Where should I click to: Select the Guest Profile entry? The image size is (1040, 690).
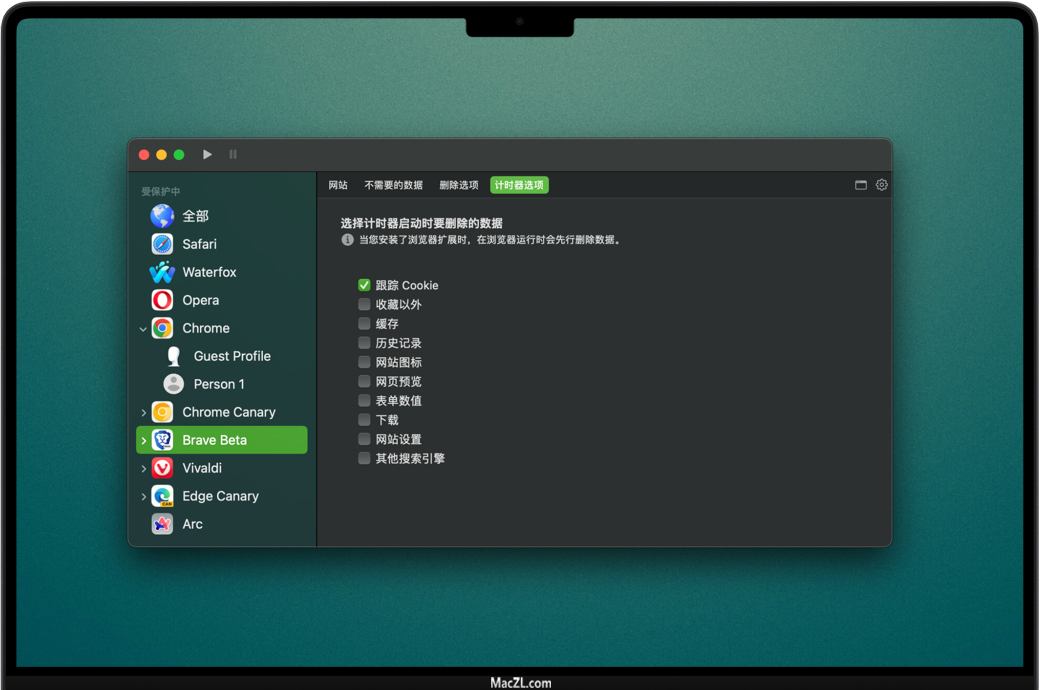point(231,356)
